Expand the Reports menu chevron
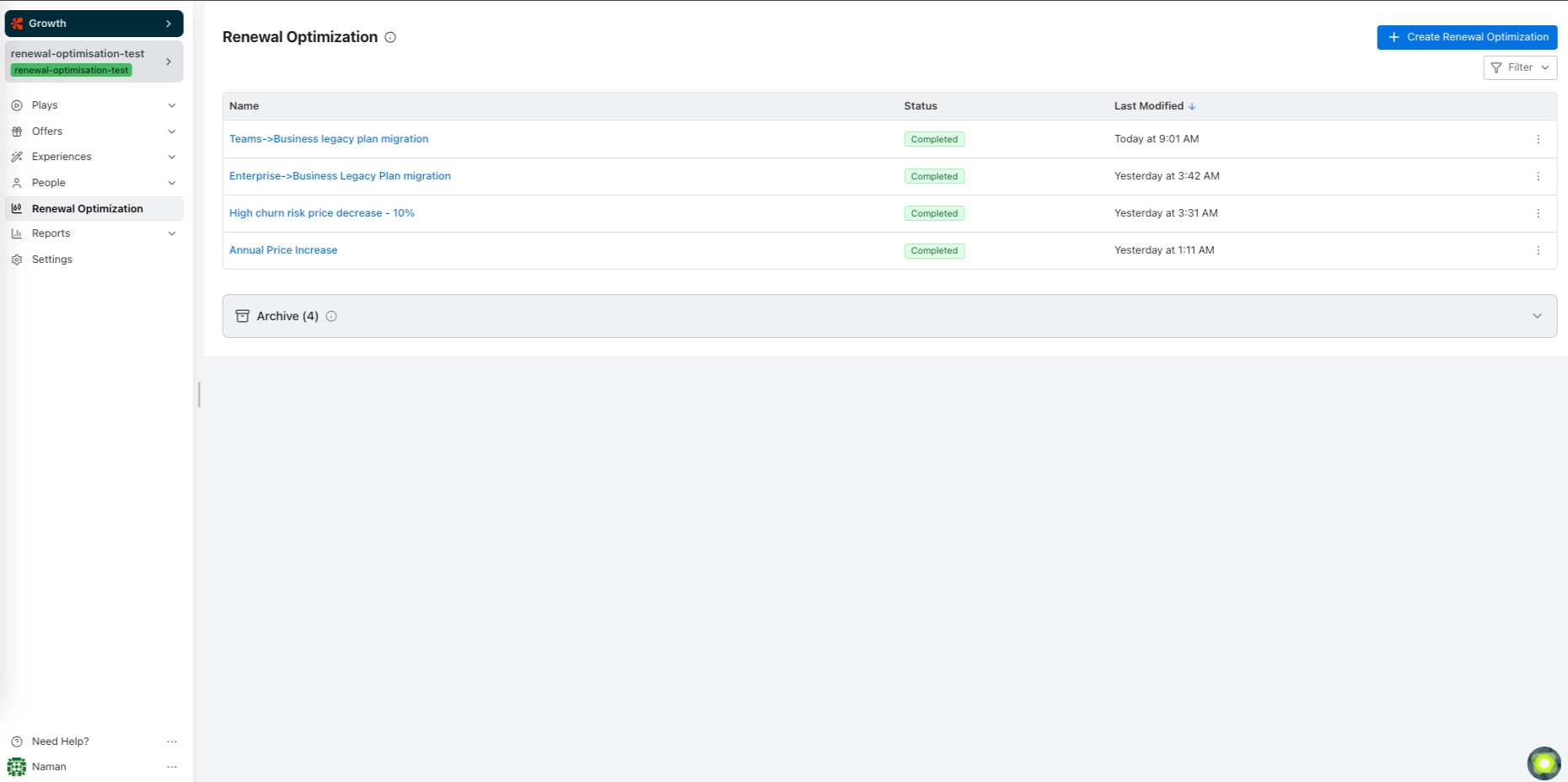The height and width of the screenshot is (782, 1568). click(x=172, y=233)
